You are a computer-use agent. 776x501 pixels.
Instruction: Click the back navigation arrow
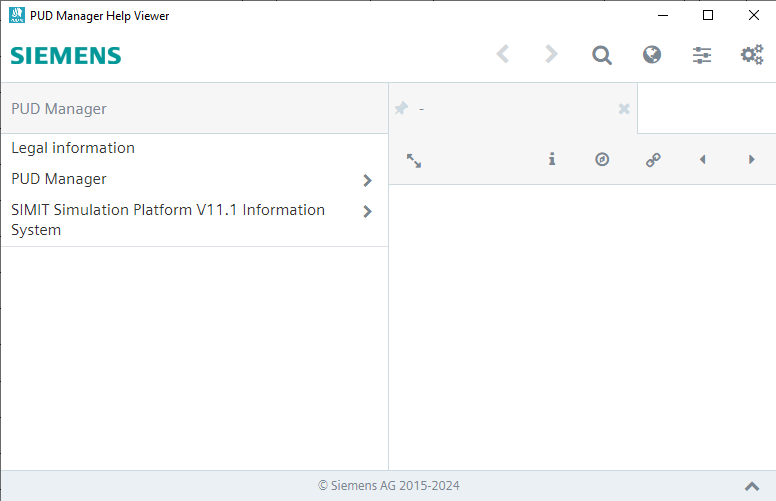[503, 55]
